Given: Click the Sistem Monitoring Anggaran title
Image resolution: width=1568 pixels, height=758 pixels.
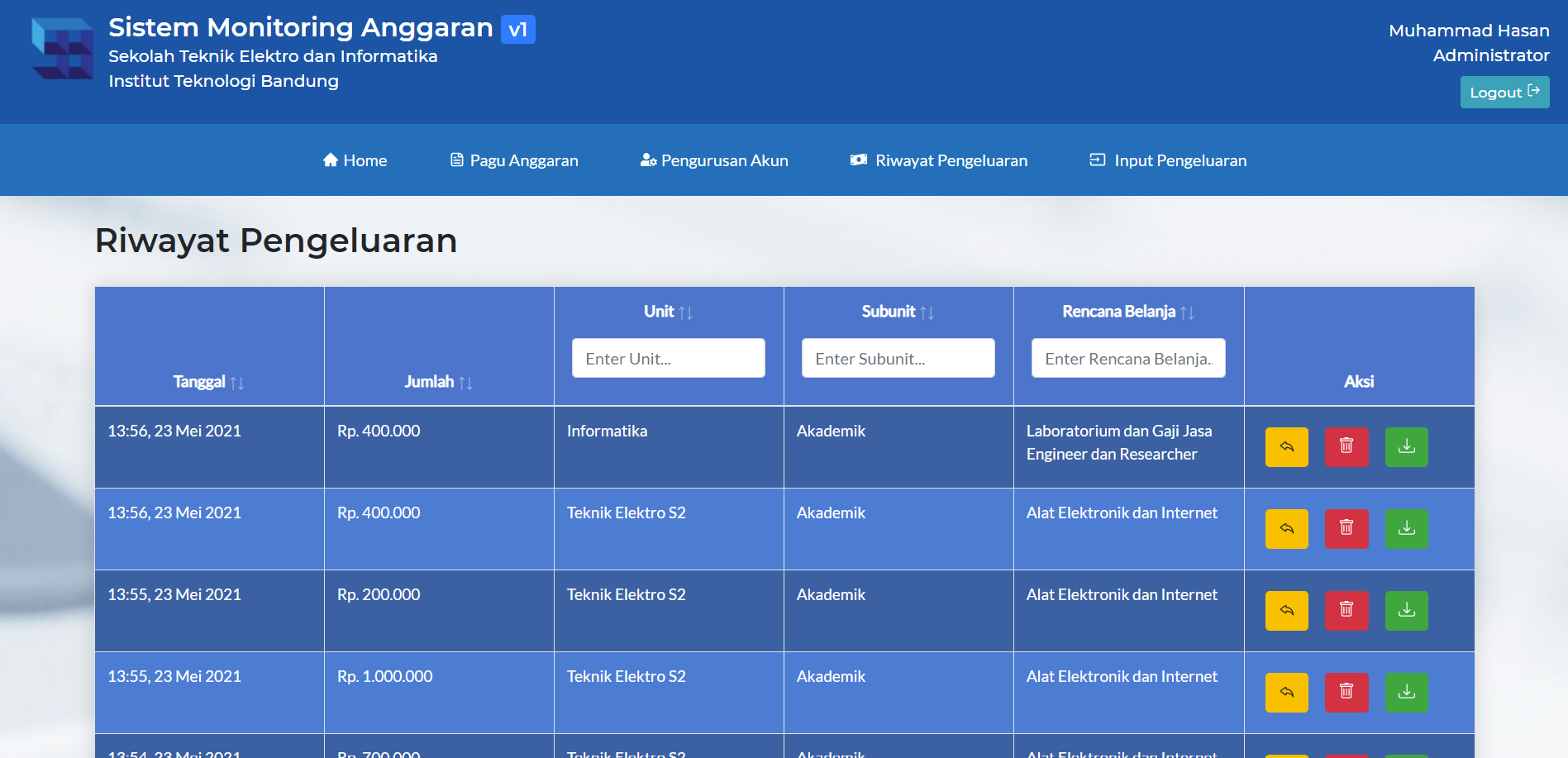Looking at the screenshot, I should pos(301,27).
